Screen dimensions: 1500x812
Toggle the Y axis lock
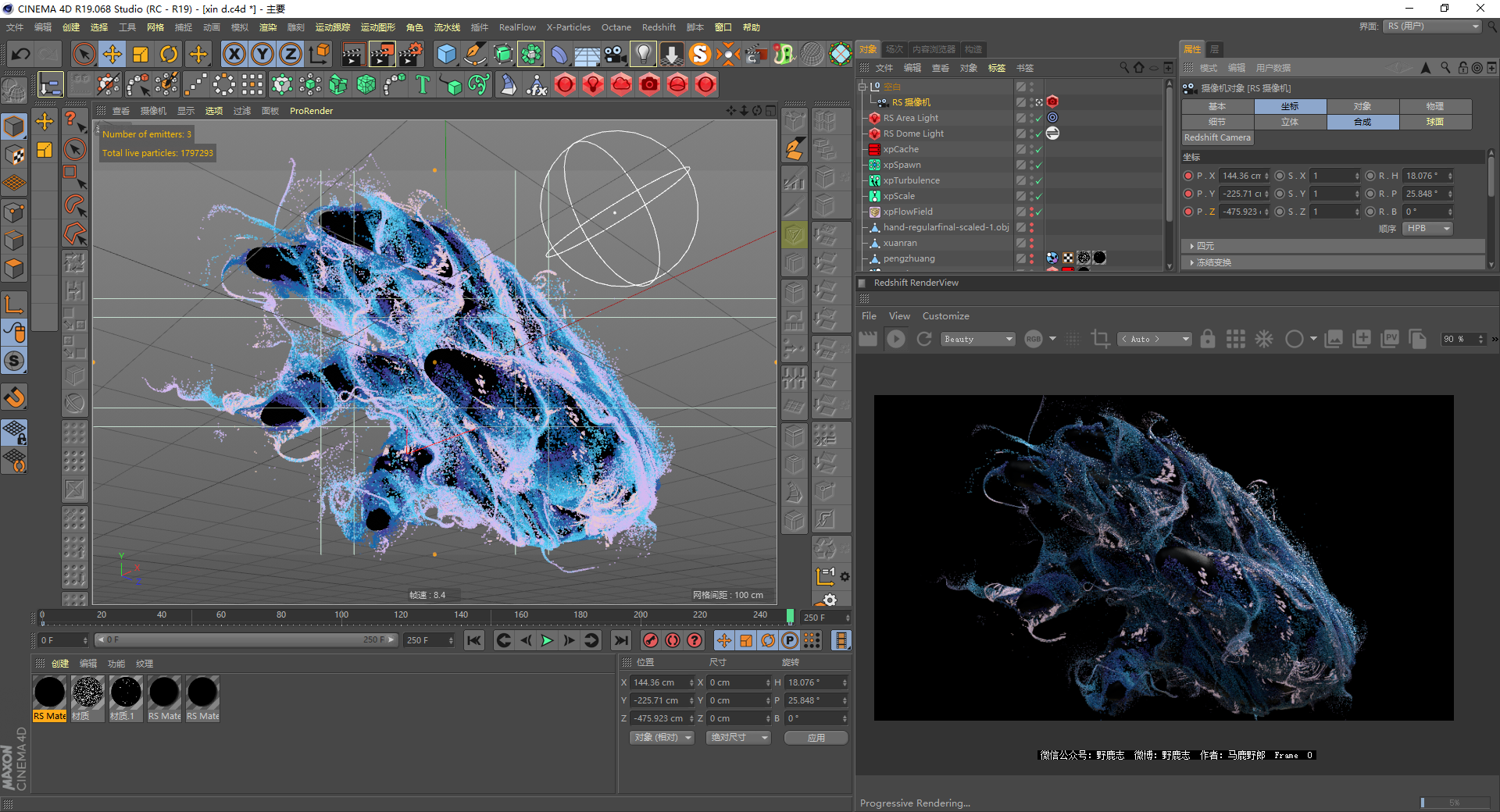pyautogui.click(x=262, y=54)
